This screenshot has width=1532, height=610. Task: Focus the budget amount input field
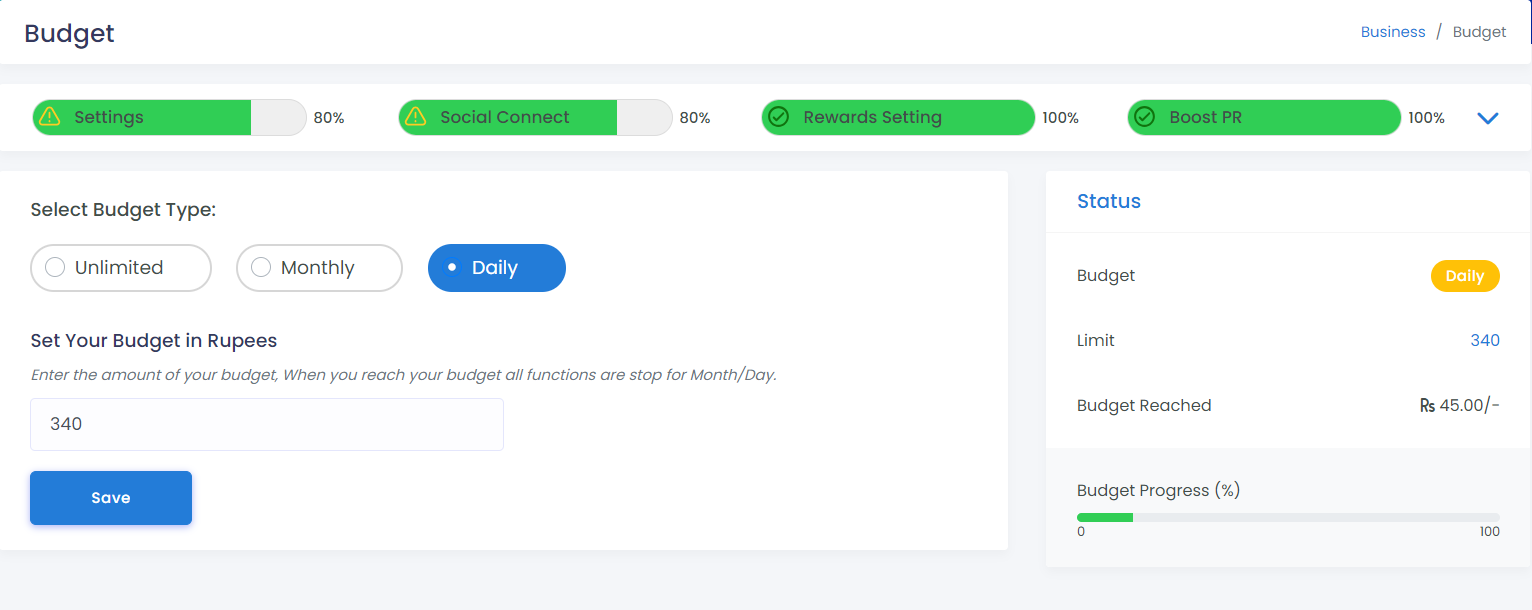click(x=267, y=424)
